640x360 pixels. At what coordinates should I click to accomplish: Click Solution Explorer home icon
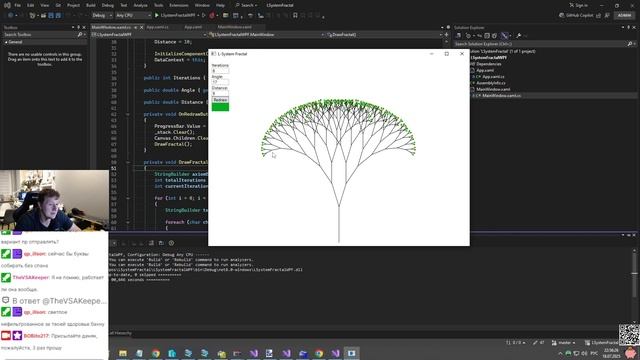[458, 36]
